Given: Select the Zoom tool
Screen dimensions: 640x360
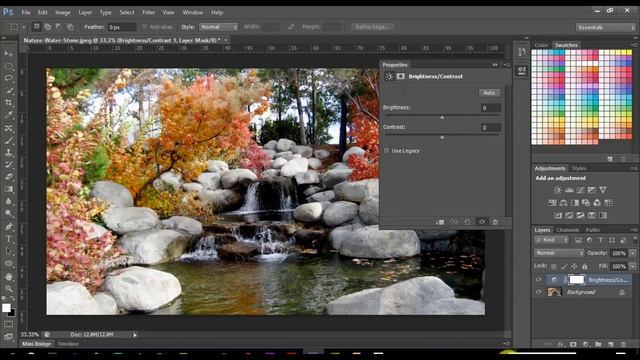Looking at the screenshot, I should click(x=8, y=289).
